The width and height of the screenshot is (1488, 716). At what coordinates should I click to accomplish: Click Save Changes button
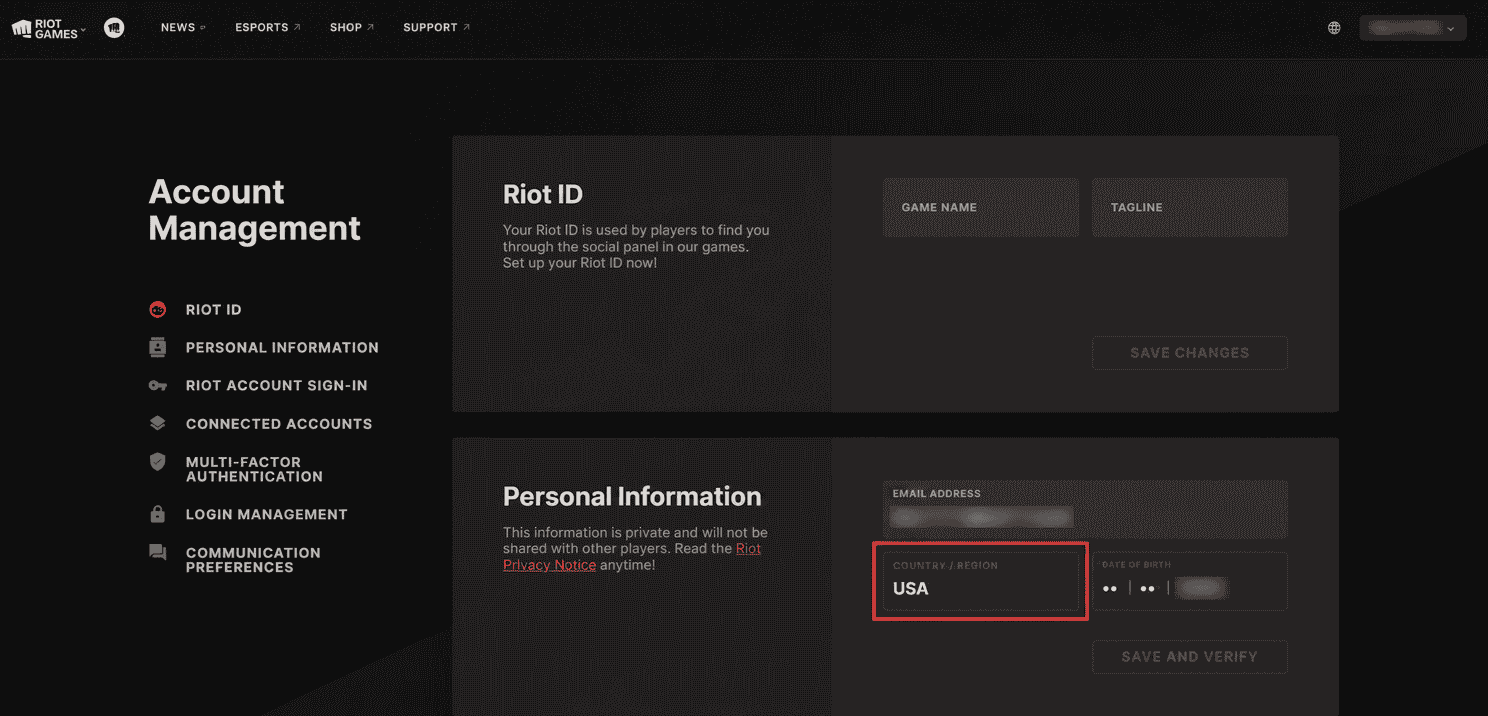click(1190, 353)
